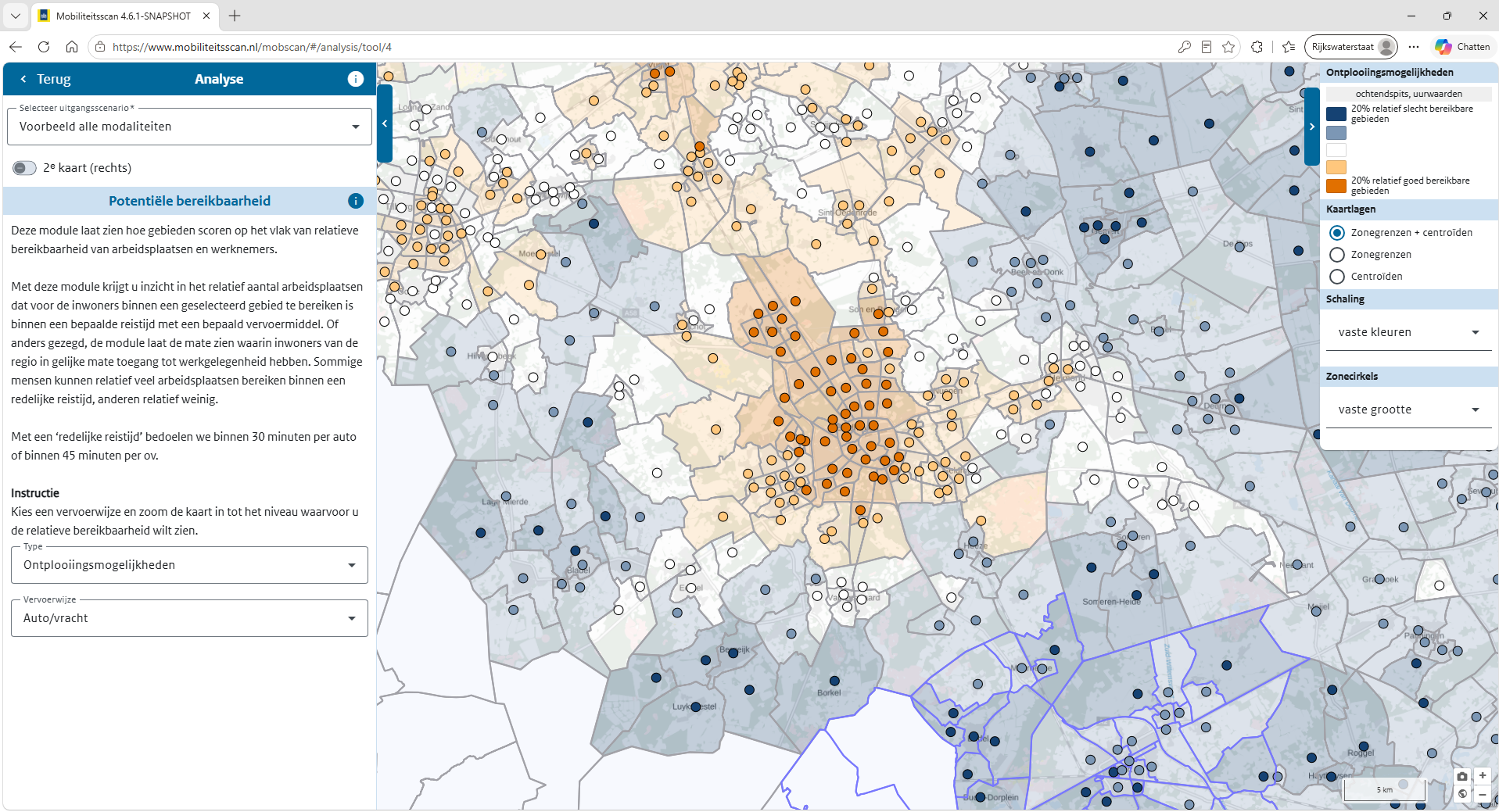Click the Terug back arrow

[23, 79]
